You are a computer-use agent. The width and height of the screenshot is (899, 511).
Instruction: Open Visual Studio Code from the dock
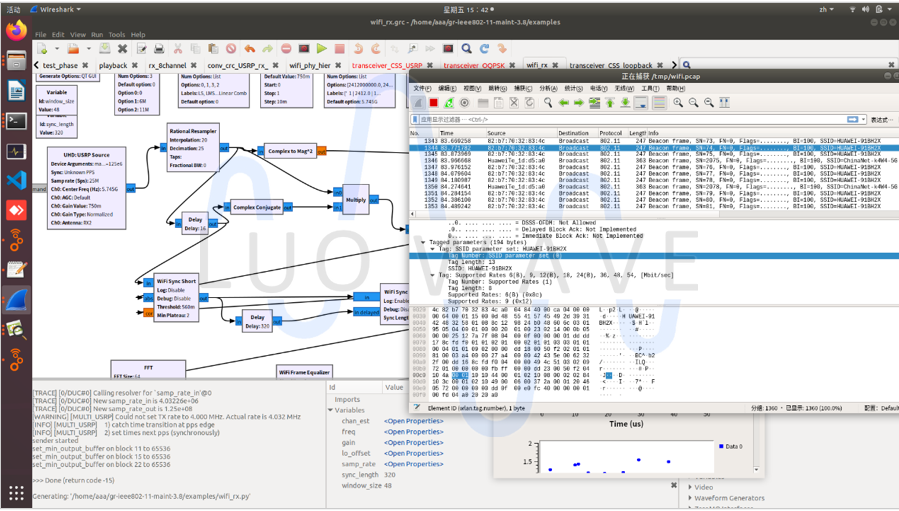[16, 181]
